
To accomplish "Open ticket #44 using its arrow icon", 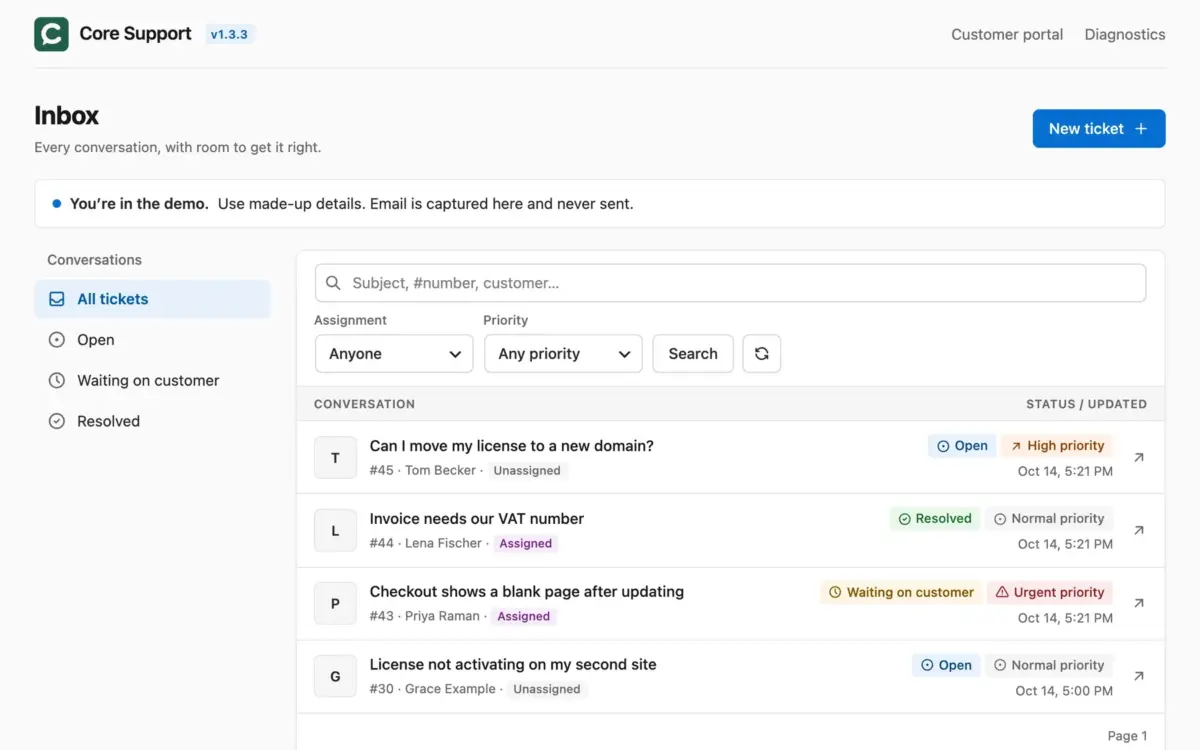I will (x=1138, y=531).
